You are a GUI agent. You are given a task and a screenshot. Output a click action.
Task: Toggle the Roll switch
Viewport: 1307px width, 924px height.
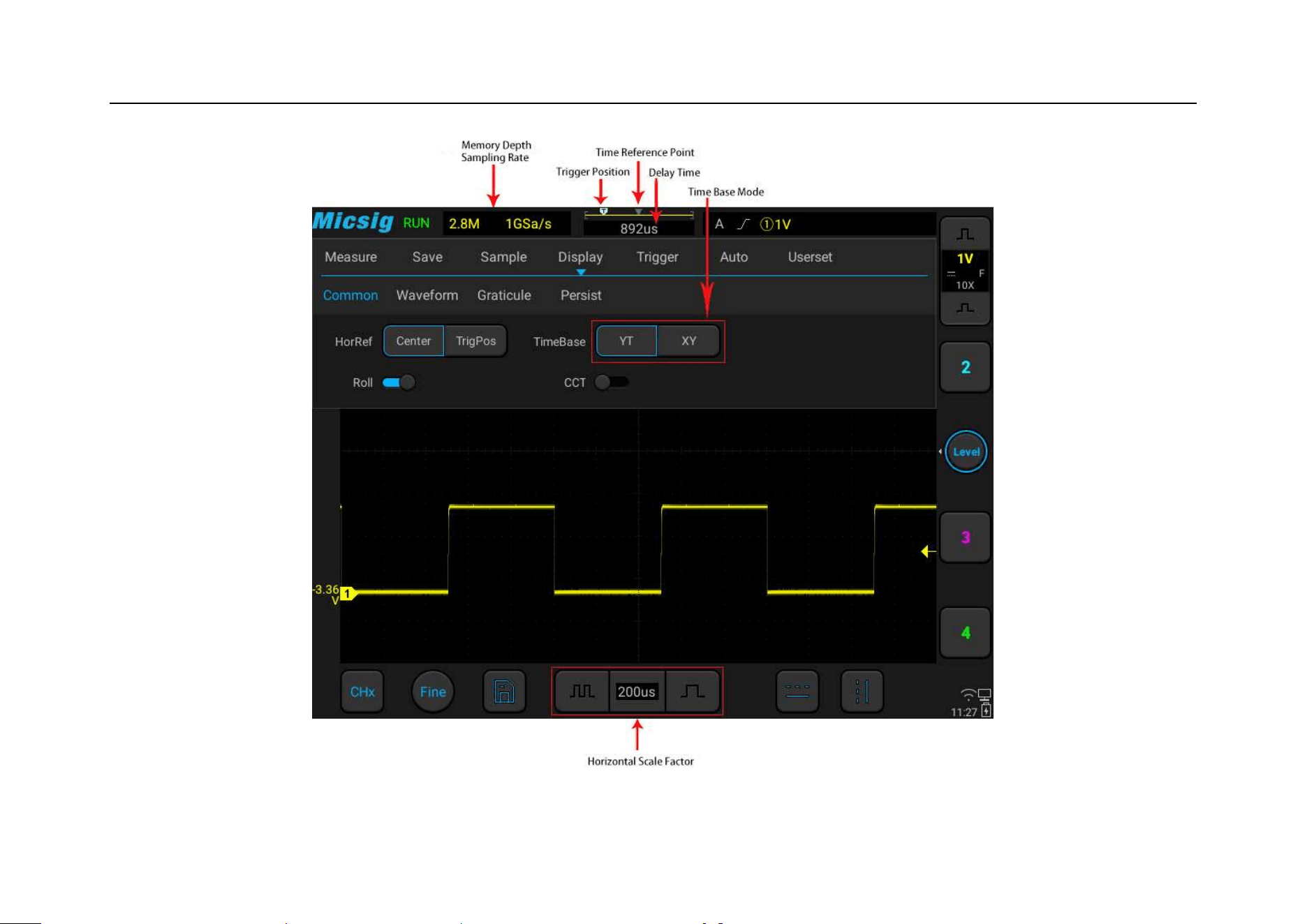399,382
